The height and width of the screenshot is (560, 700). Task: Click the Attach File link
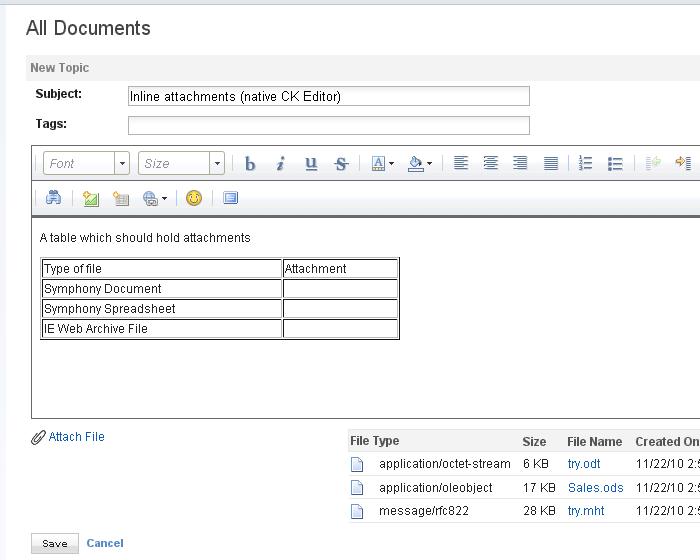click(76, 437)
